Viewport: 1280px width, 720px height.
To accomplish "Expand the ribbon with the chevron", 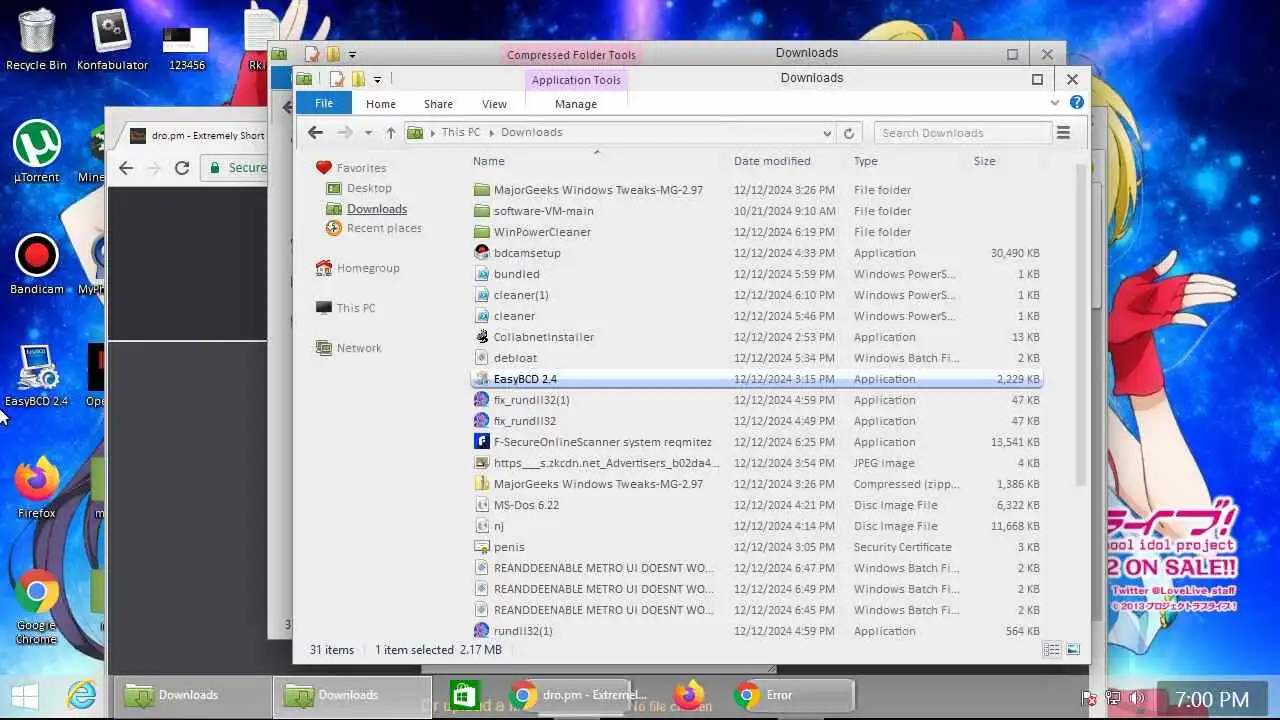I will 1055,103.
